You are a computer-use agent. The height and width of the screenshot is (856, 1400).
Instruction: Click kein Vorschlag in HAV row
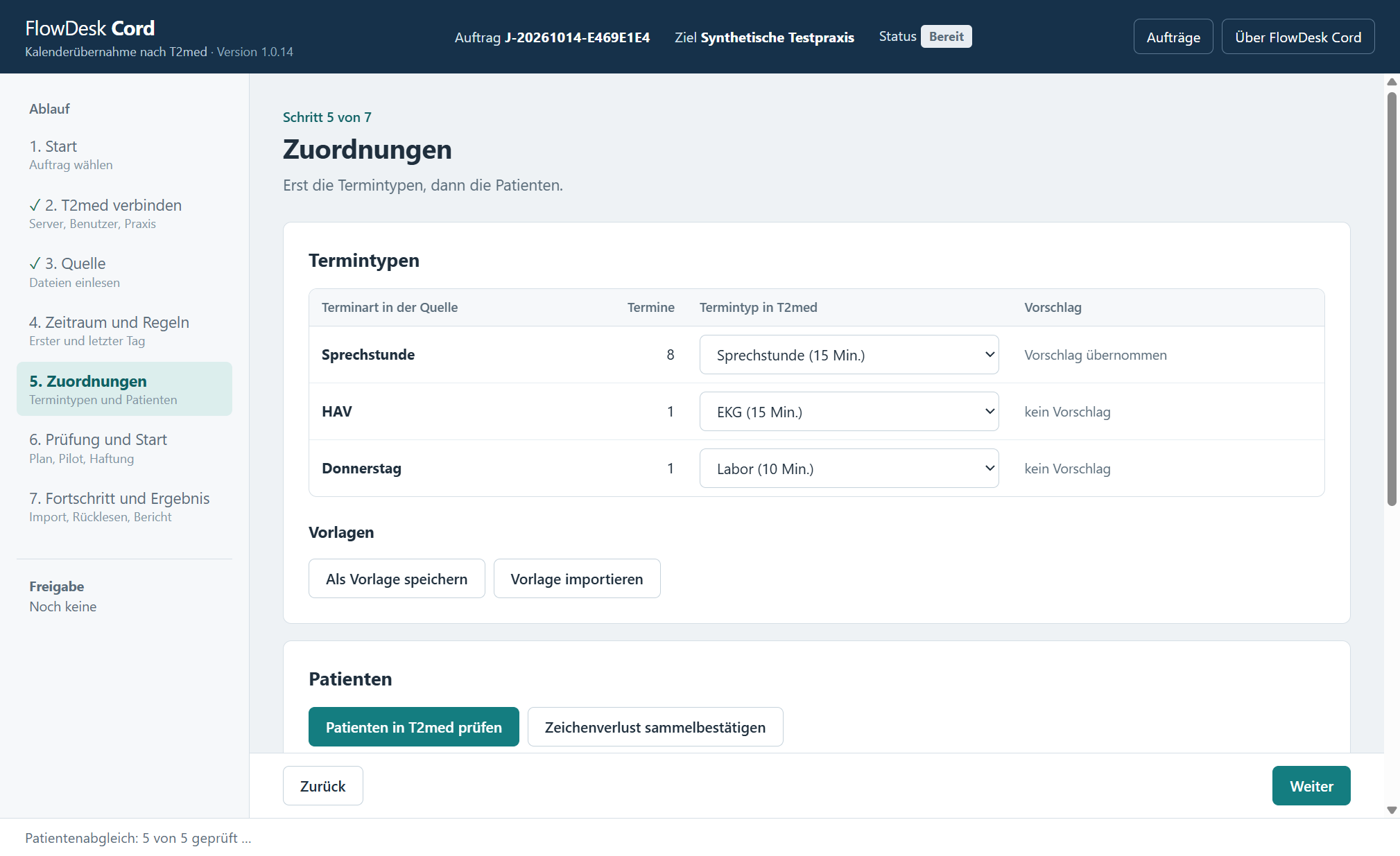[1067, 412]
